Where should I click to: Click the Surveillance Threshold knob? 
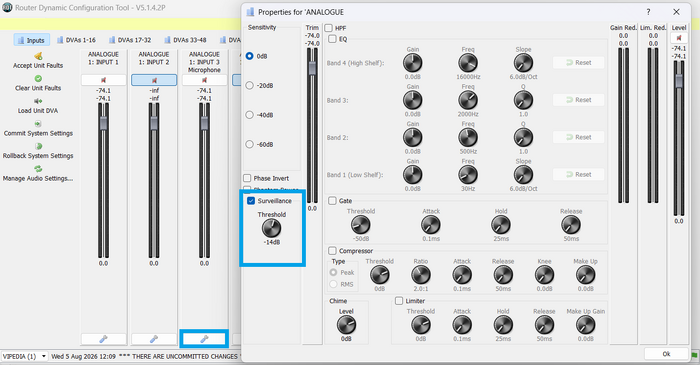(x=271, y=228)
